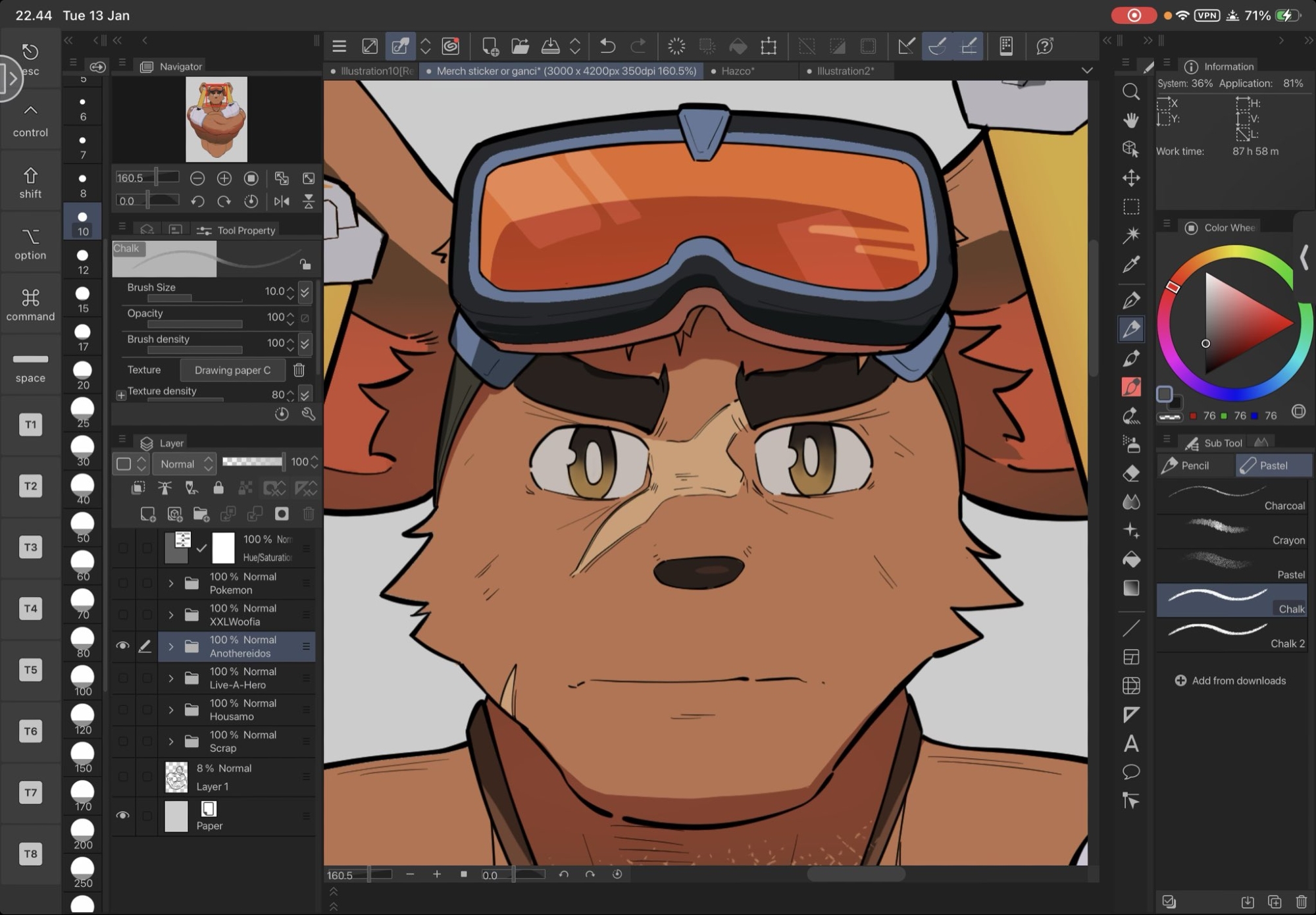Toggle visibility of the Paper layer
The image size is (1316, 915).
pos(122,816)
